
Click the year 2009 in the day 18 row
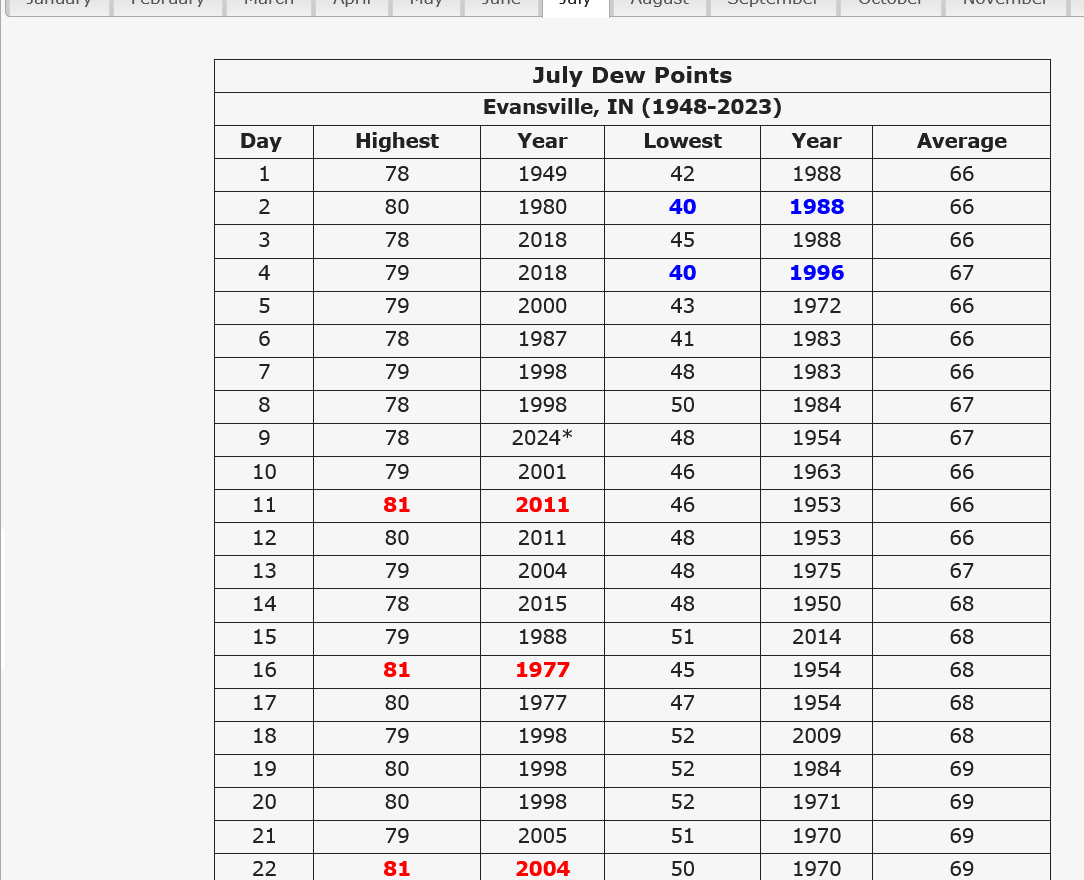(x=816, y=736)
